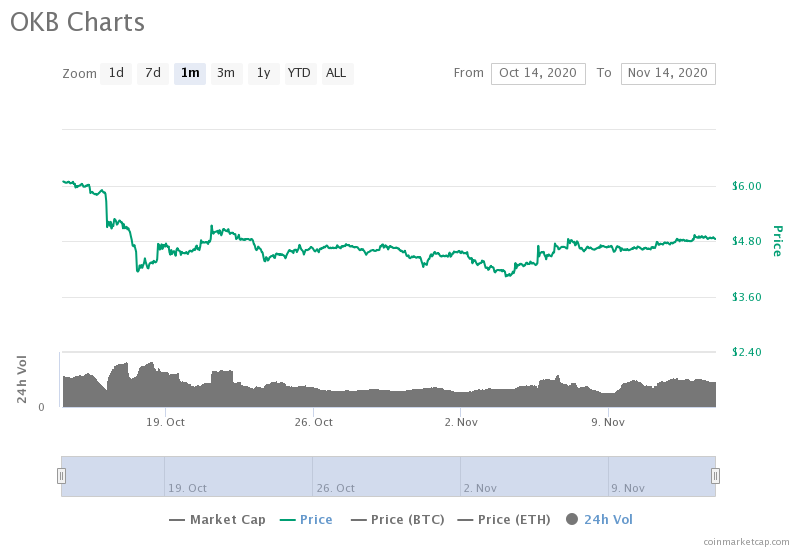The width and height of the screenshot is (800, 550).
Task: Switch zoom to 1y
Action: tap(263, 73)
